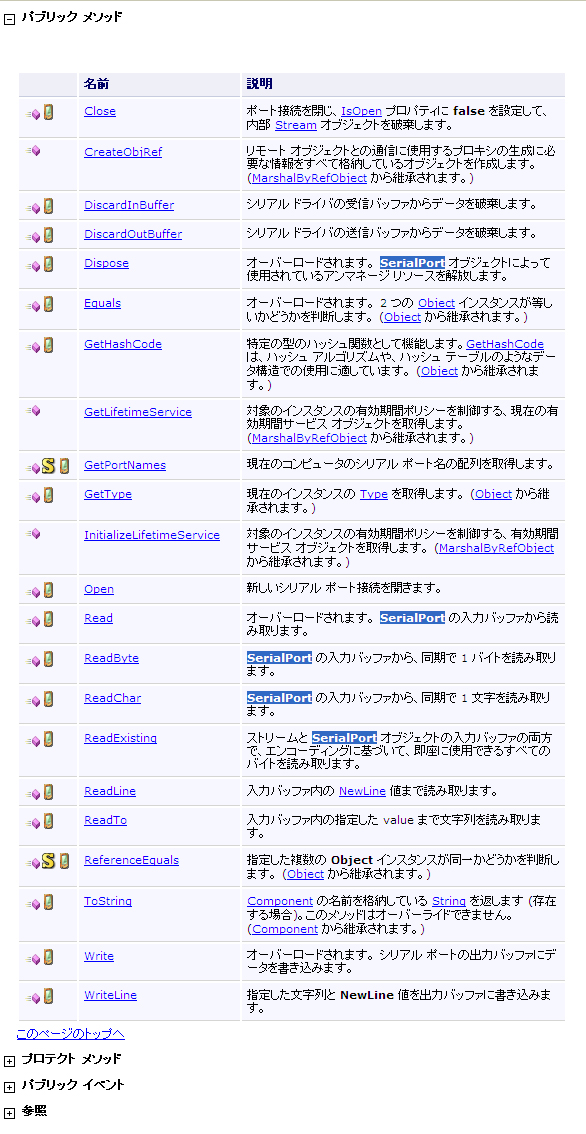Viewport: 586px width, 1134px height.
Task: Open the NewLine link in ReadLine description
Action: point(362,791)
